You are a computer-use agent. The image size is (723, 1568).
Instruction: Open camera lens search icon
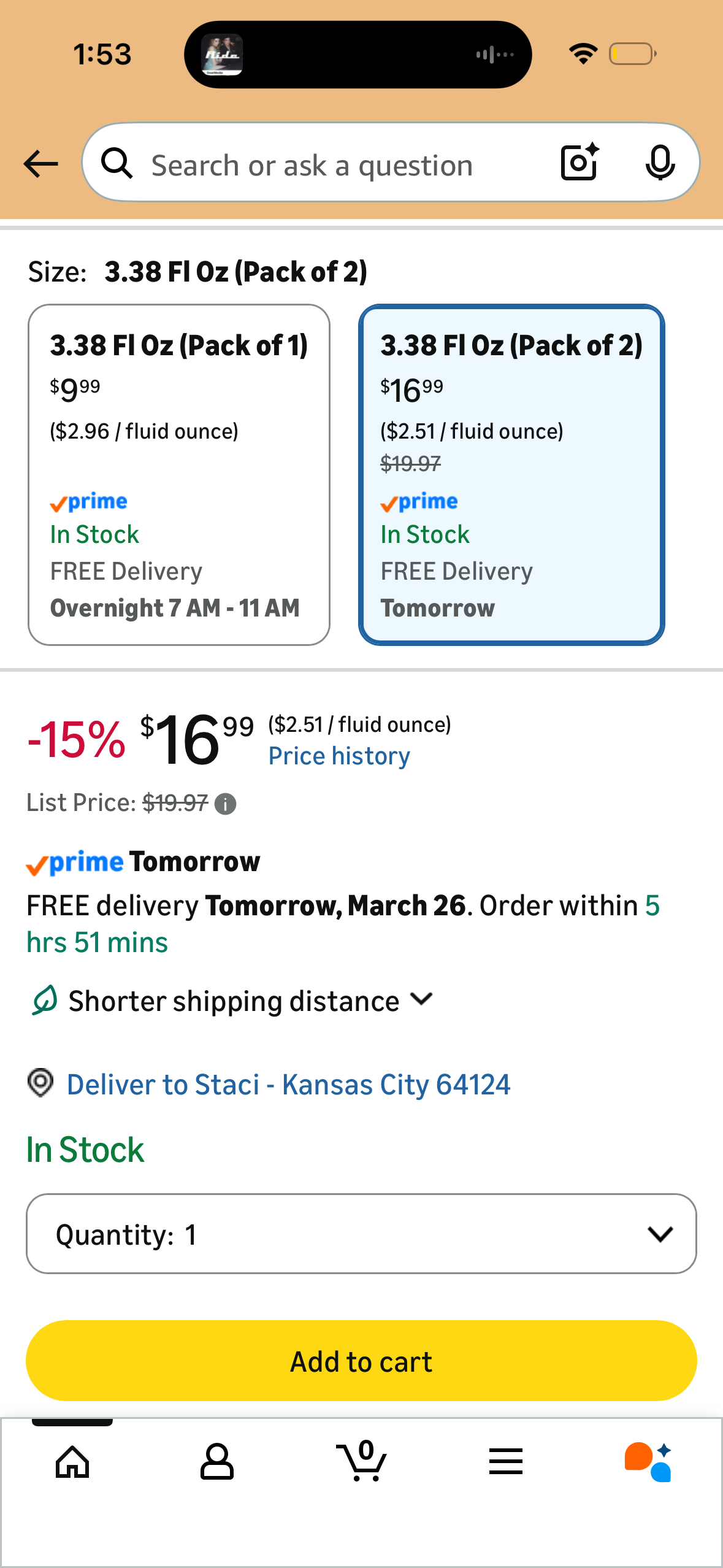click(580, 163)
